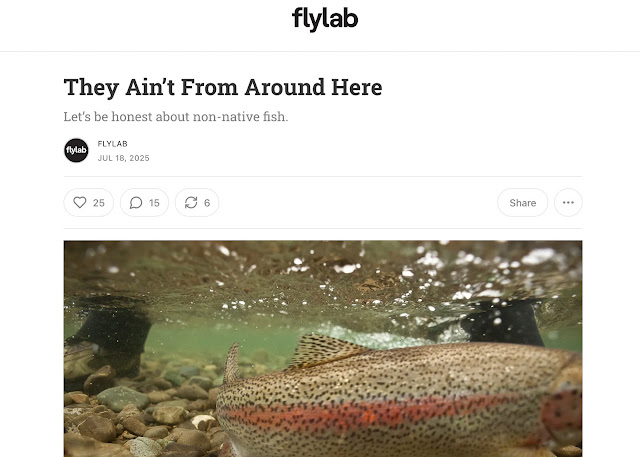
Task: Click the like count 25
Action: coord(99,203)
